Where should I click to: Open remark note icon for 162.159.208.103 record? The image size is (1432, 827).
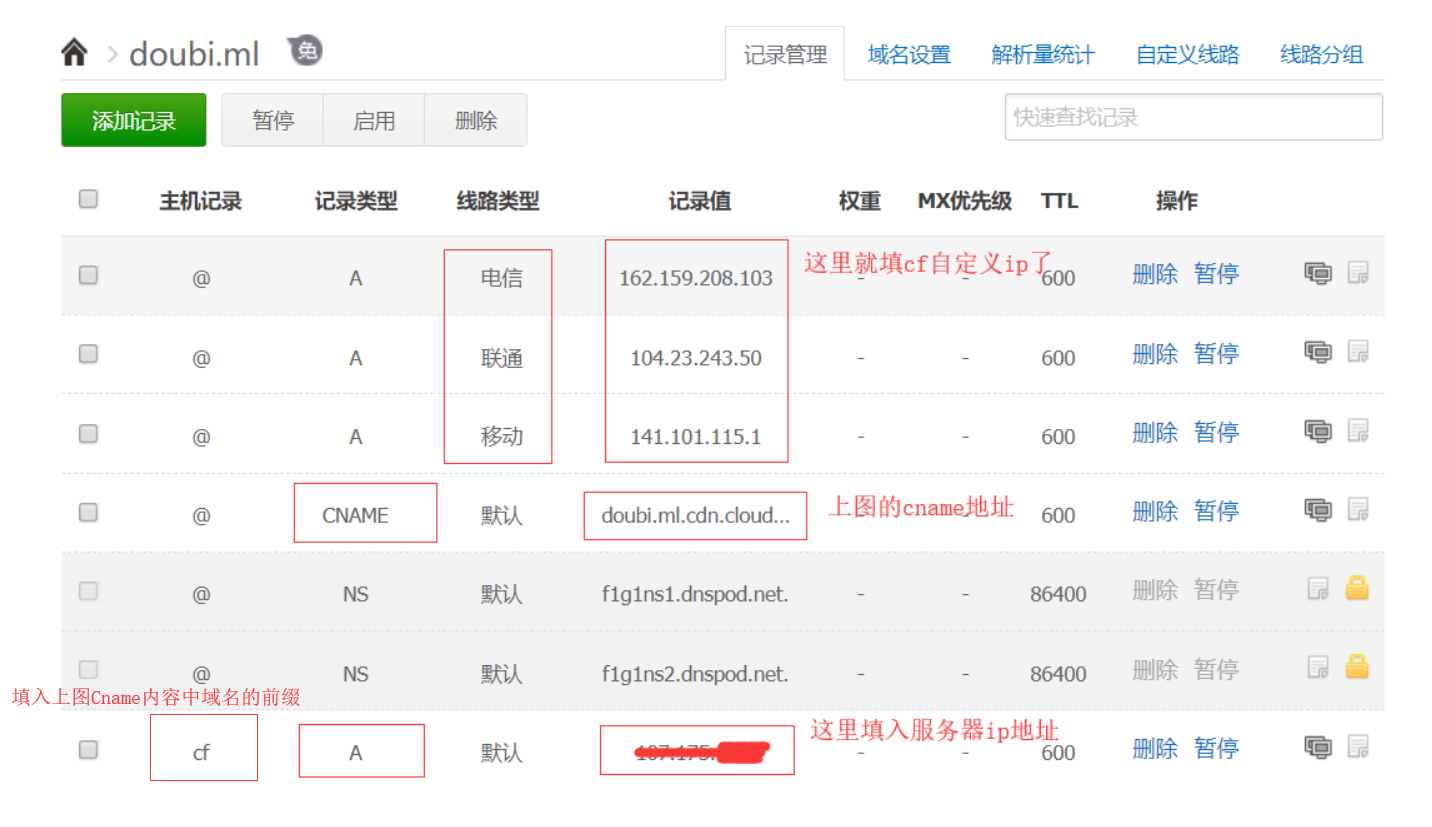point(1357,272)
